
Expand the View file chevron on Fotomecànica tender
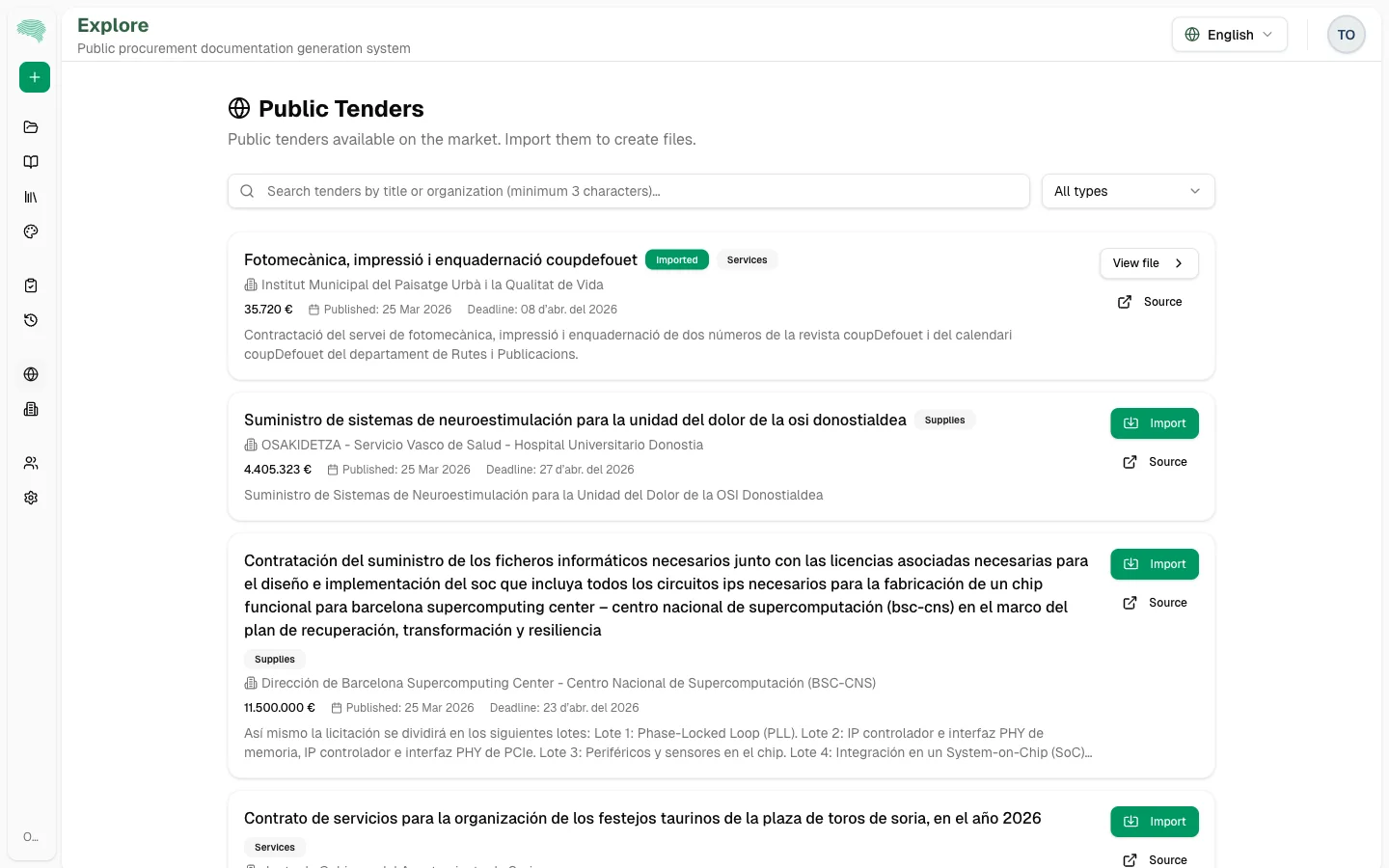pyautogui.click(x=1178, y=262)
